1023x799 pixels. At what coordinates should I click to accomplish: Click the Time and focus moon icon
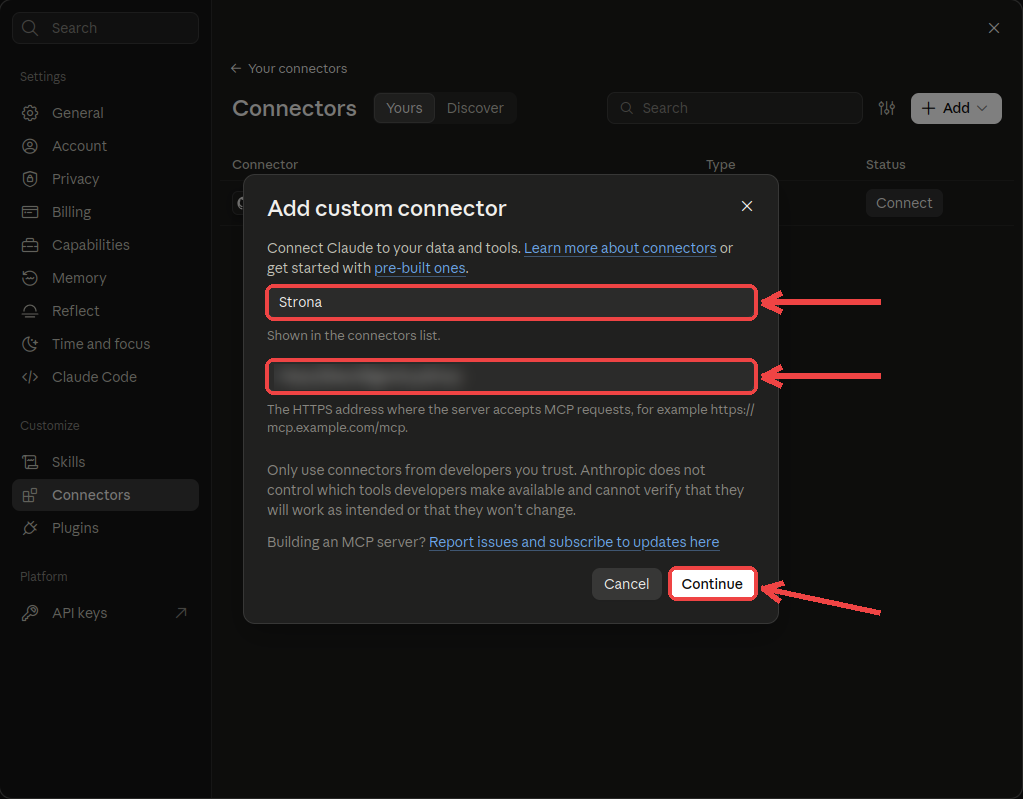coord(30,344)
